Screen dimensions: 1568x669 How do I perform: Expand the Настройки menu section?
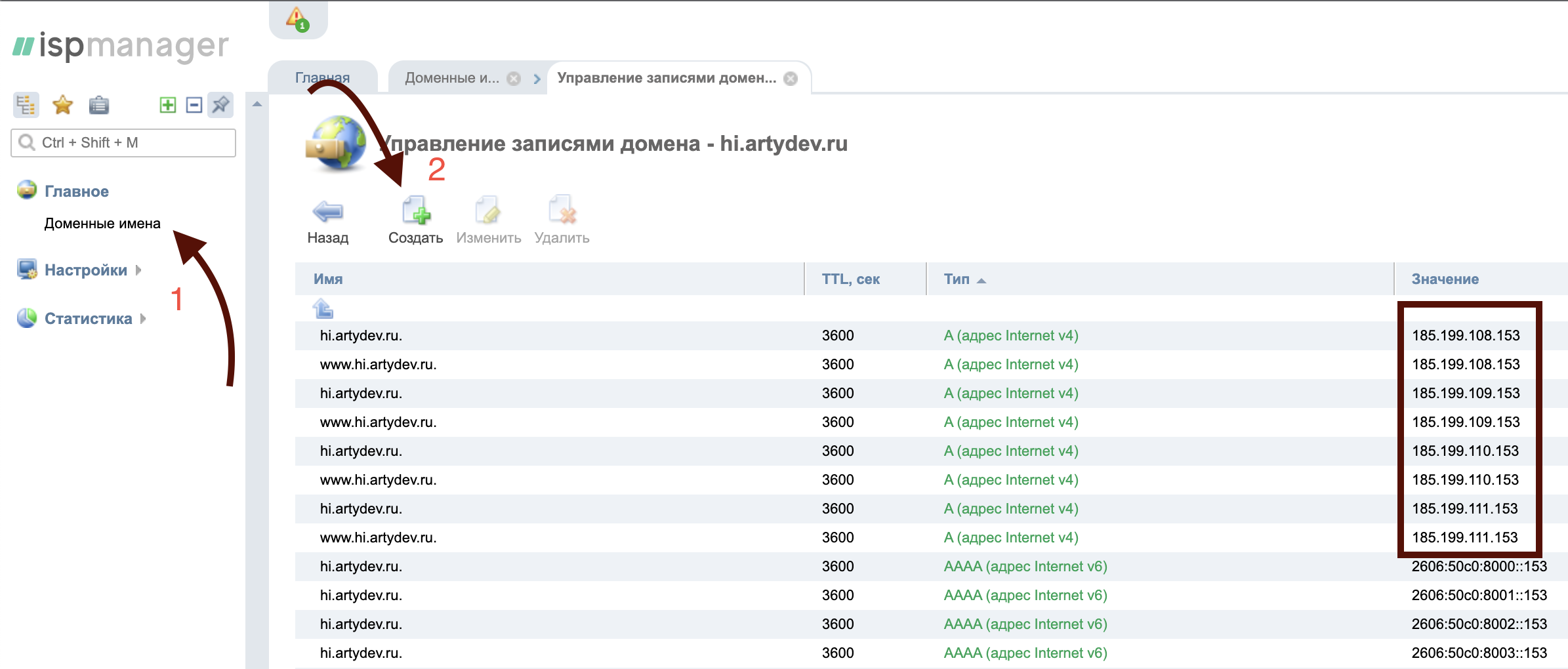click(x=86, y=270)
